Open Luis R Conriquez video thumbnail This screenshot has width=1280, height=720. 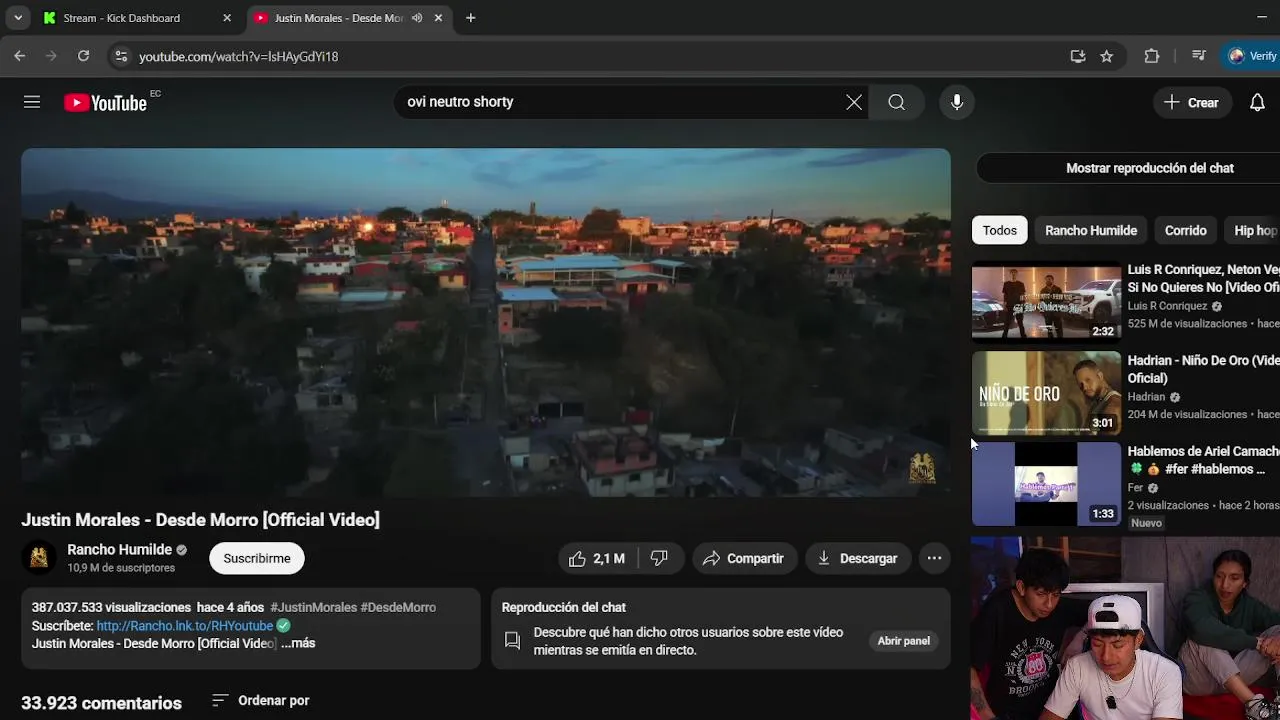(1046, 302)
